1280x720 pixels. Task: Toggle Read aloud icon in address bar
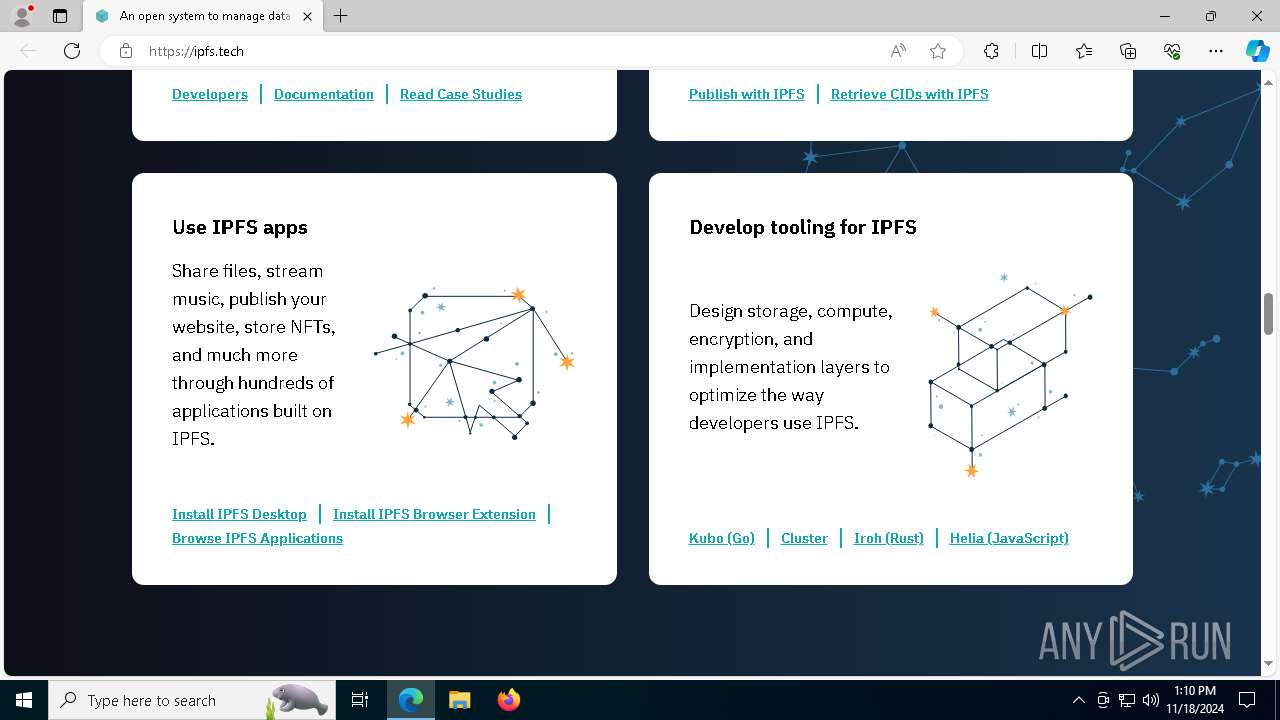click(898, 51)
